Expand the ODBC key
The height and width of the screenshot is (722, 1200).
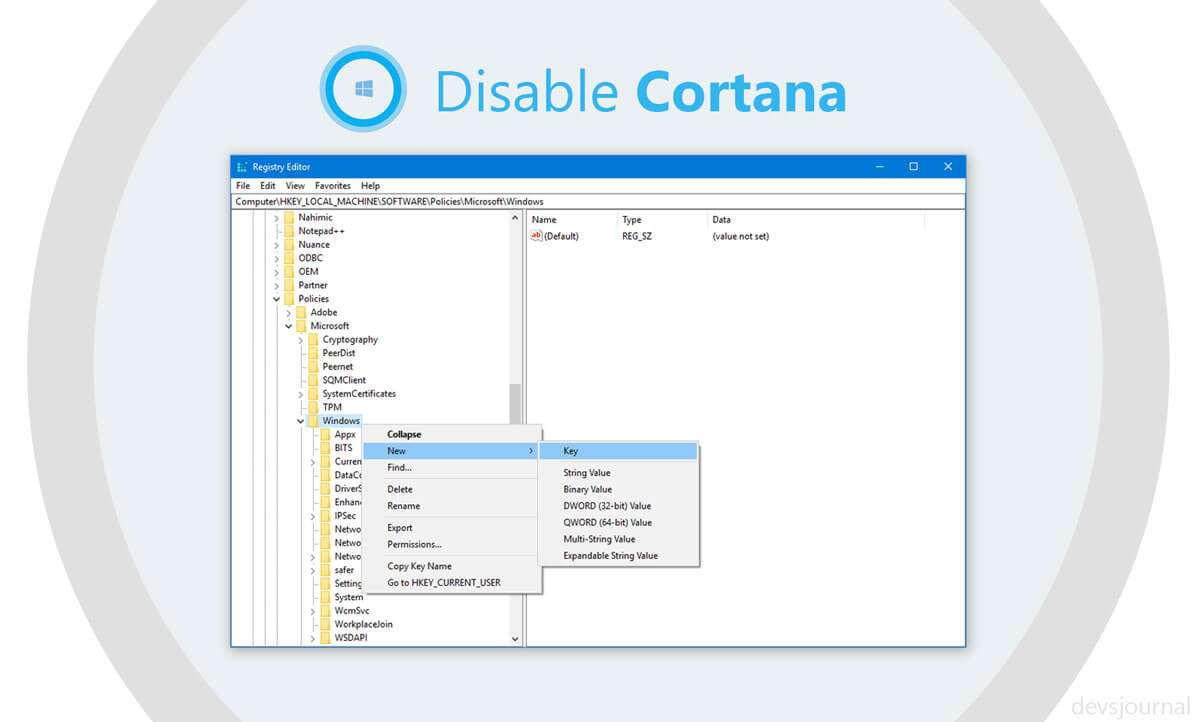(277, 258)
